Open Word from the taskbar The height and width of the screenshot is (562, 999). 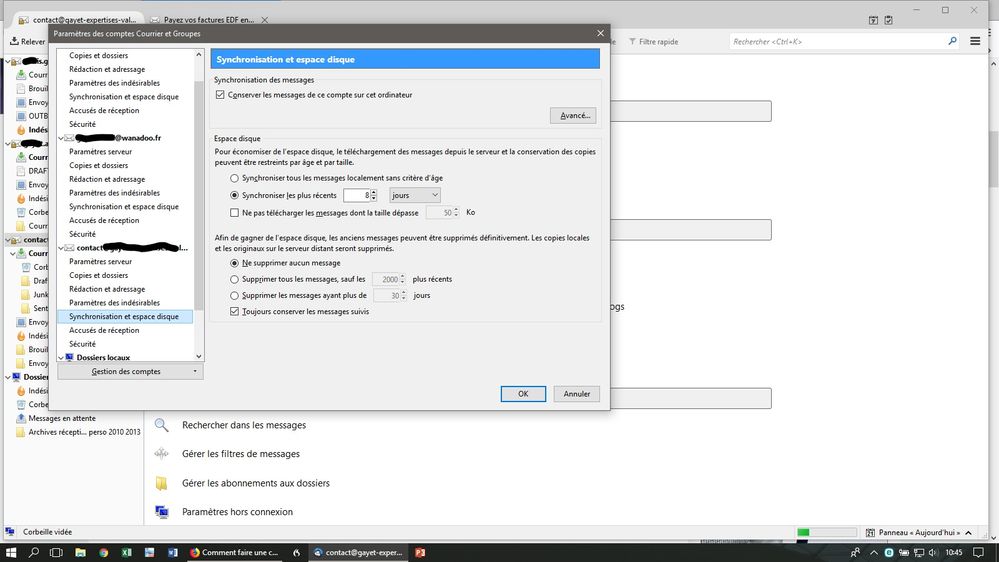tap(173, 552)
